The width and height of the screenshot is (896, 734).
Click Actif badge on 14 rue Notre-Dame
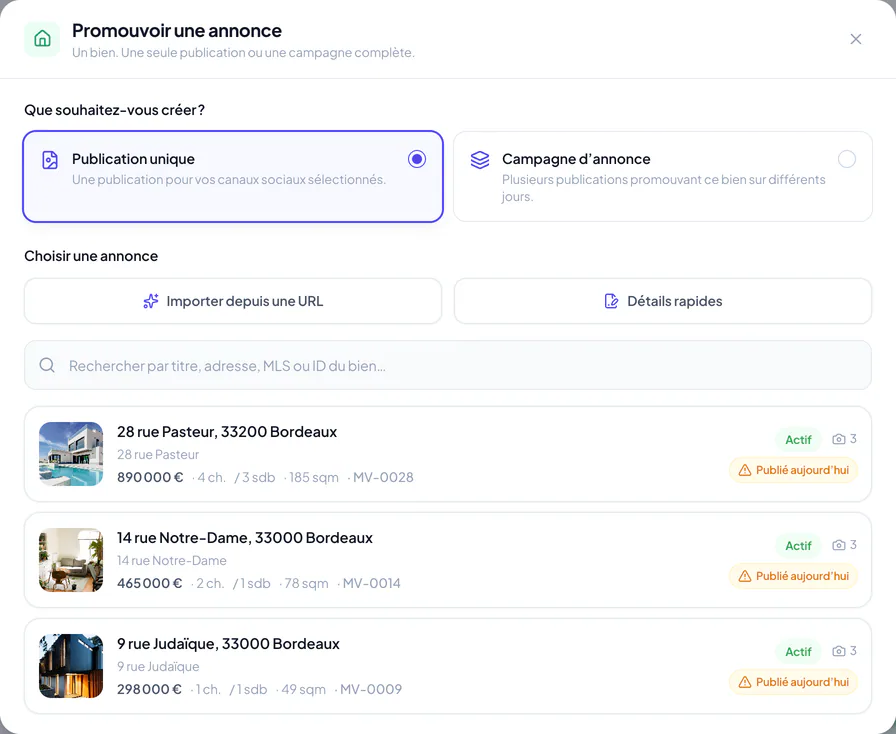(x=798, y=546)
